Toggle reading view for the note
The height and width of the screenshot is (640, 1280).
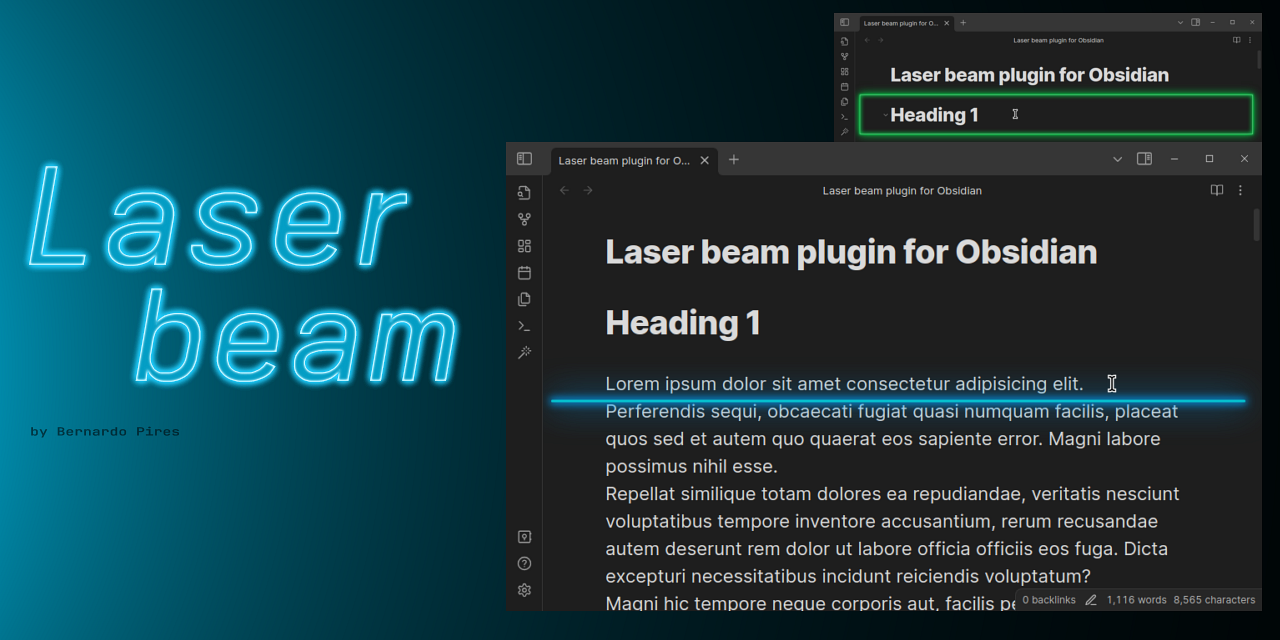(x=1216, y=190)
